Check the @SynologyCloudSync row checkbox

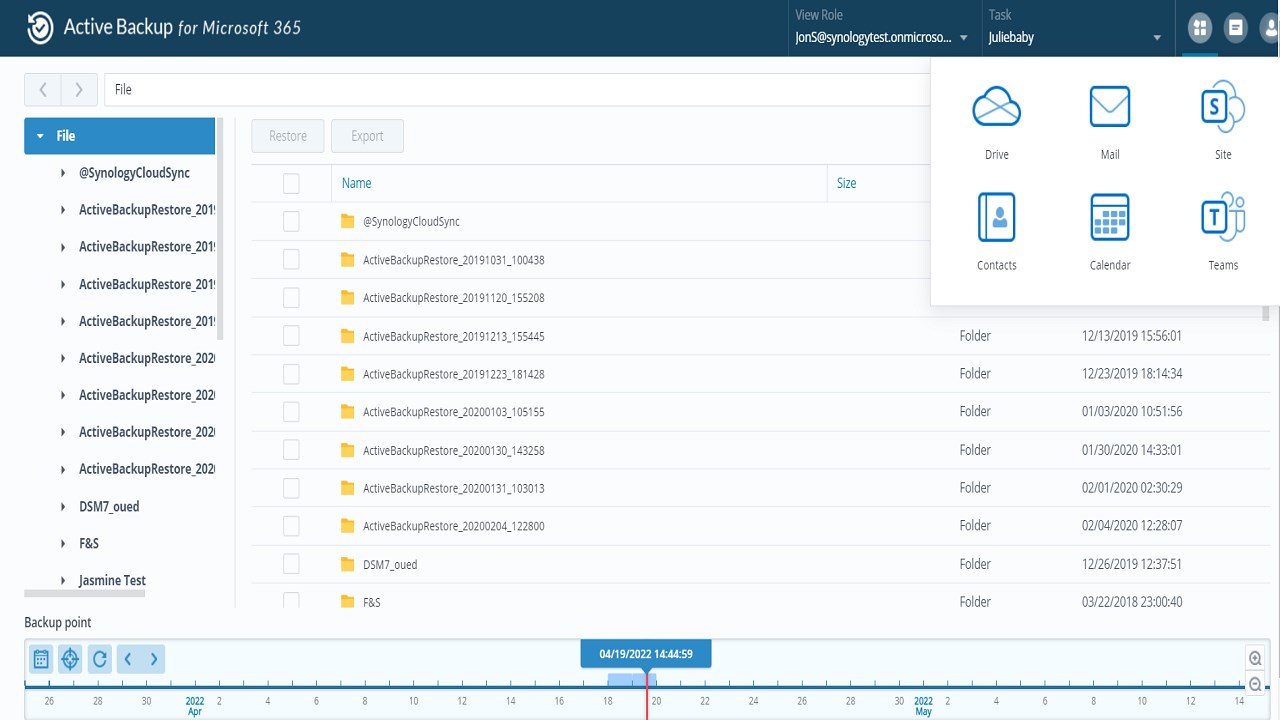pyautogui.click(x=291, y=221)
